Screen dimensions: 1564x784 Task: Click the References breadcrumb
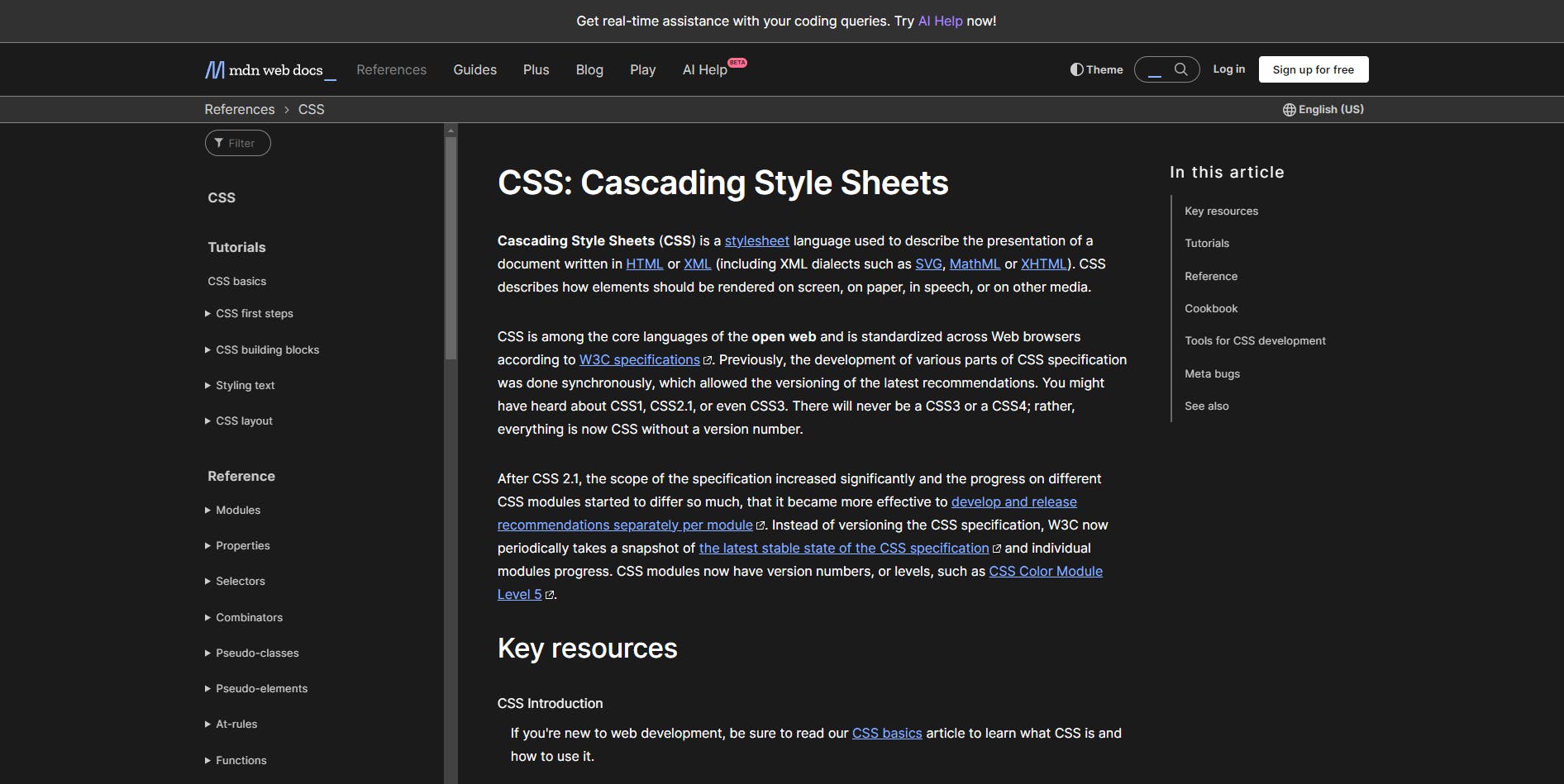240,110
